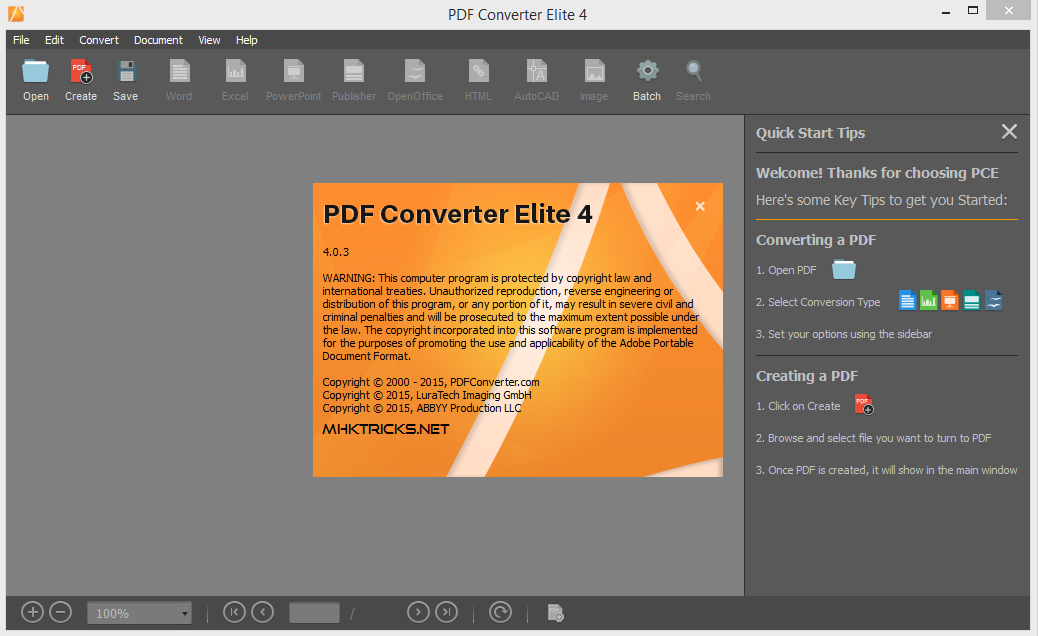Screen dimensions: 1038x636
Task: Click the Create PDF icon under Creating a PDF
Action: (863, 404)
